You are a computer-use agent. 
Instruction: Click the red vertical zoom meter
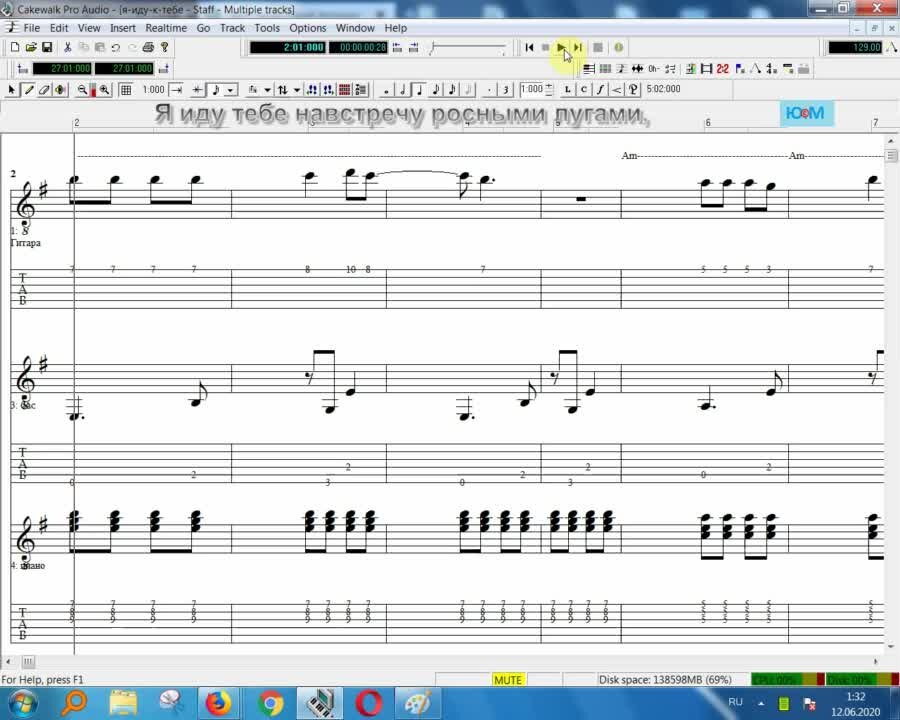coord(93,90)
